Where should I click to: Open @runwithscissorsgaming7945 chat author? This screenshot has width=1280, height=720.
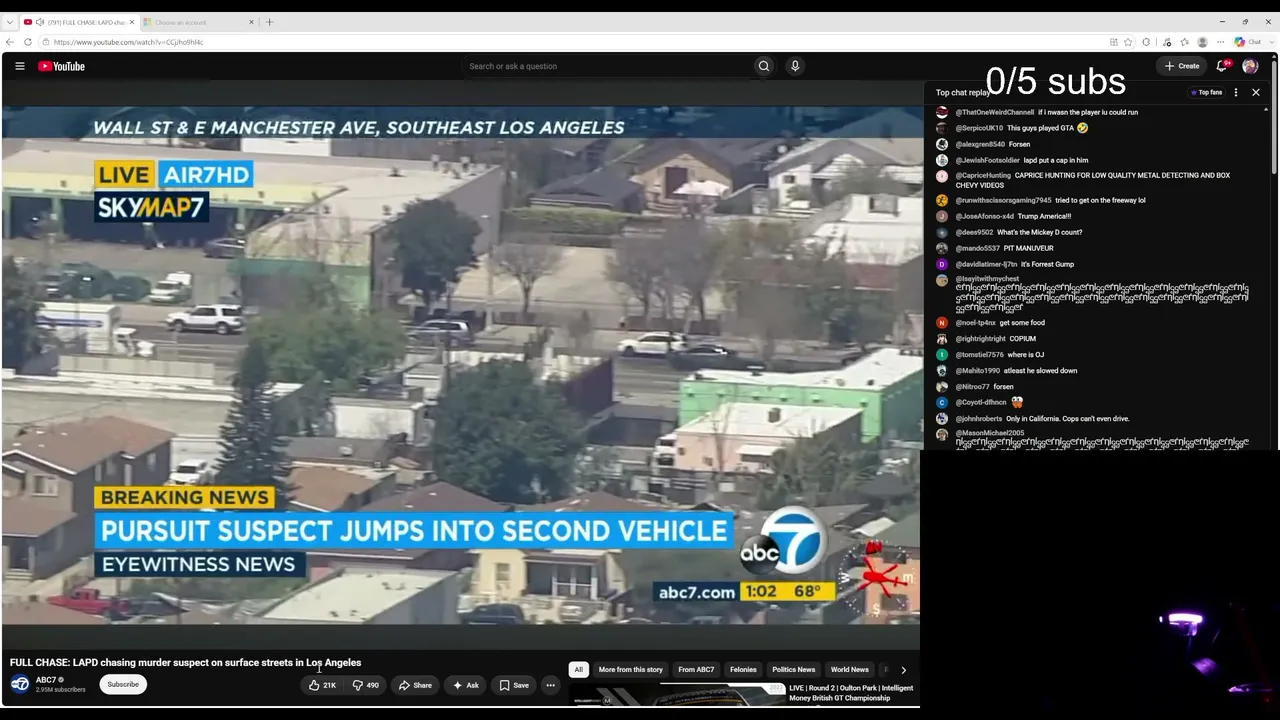click(1004, 200)
